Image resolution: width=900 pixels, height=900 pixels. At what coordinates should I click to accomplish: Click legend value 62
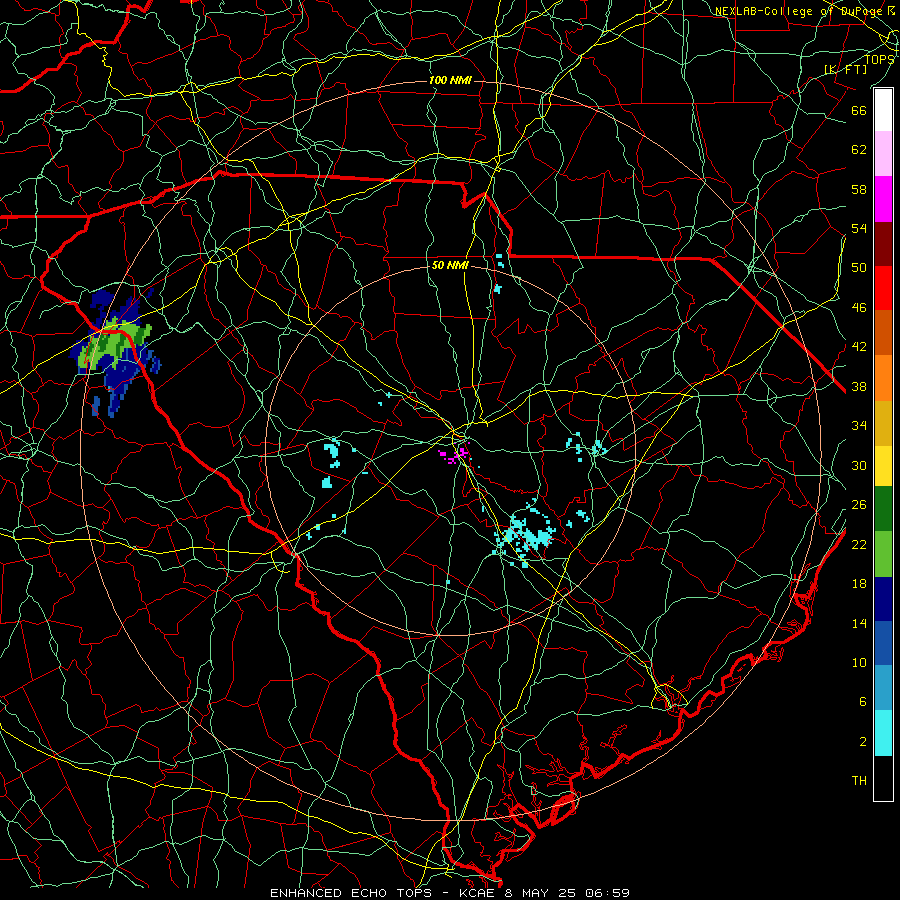859,150
